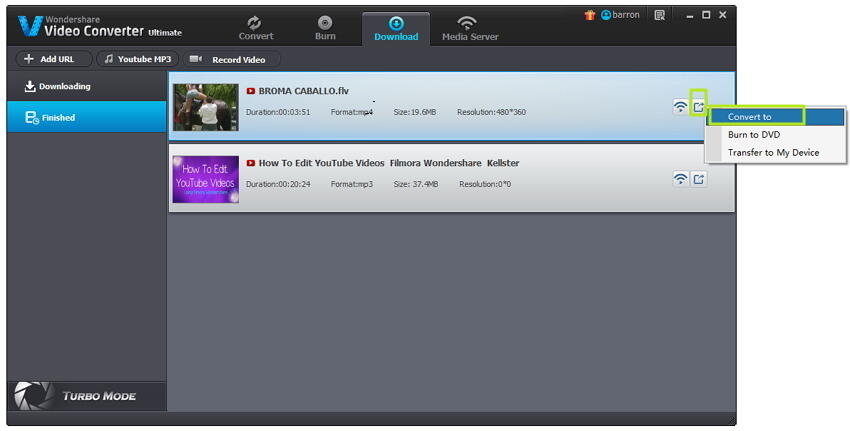Maximize the Video Converter window
The image size is (850, 431).
point(706,15)
